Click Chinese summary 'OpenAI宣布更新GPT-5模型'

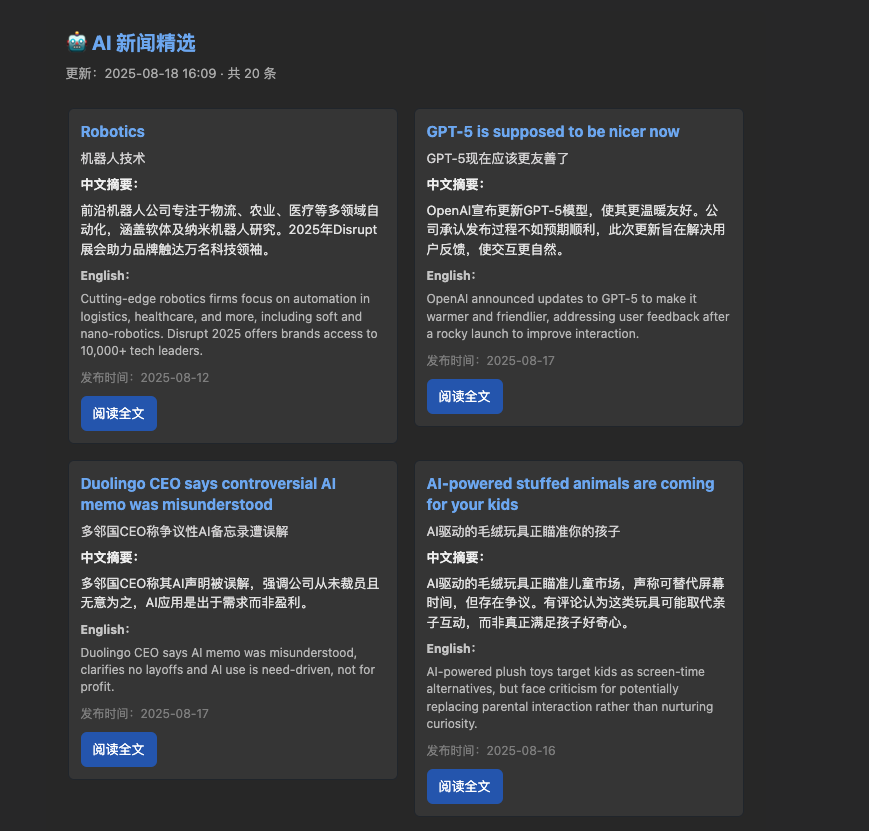click(x=575, y=230)
